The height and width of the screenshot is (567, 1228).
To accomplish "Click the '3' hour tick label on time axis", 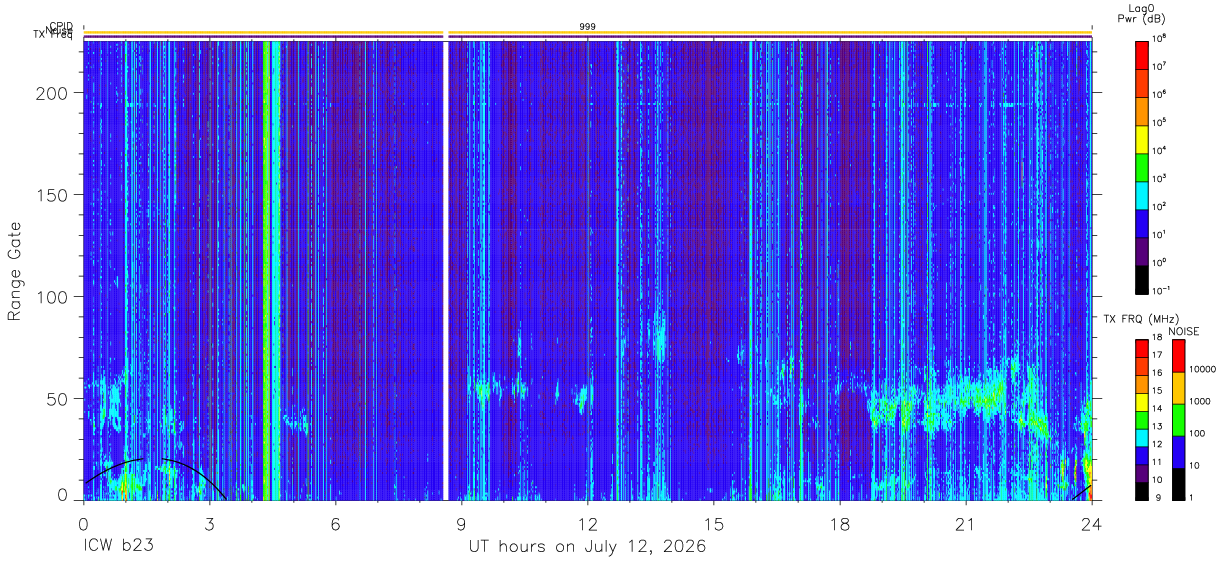I will click(209, 524).
